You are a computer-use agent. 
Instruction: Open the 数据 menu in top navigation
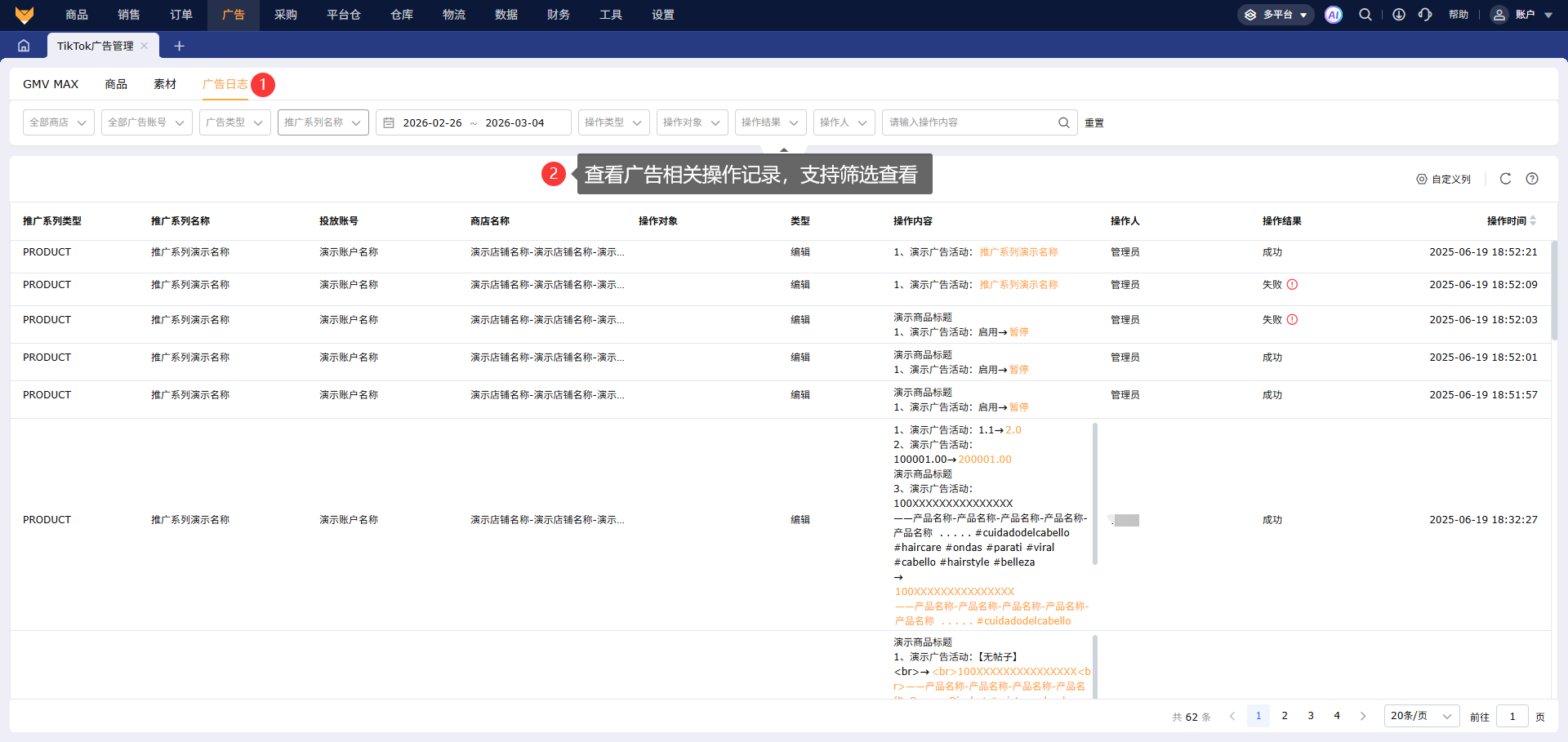506,15
